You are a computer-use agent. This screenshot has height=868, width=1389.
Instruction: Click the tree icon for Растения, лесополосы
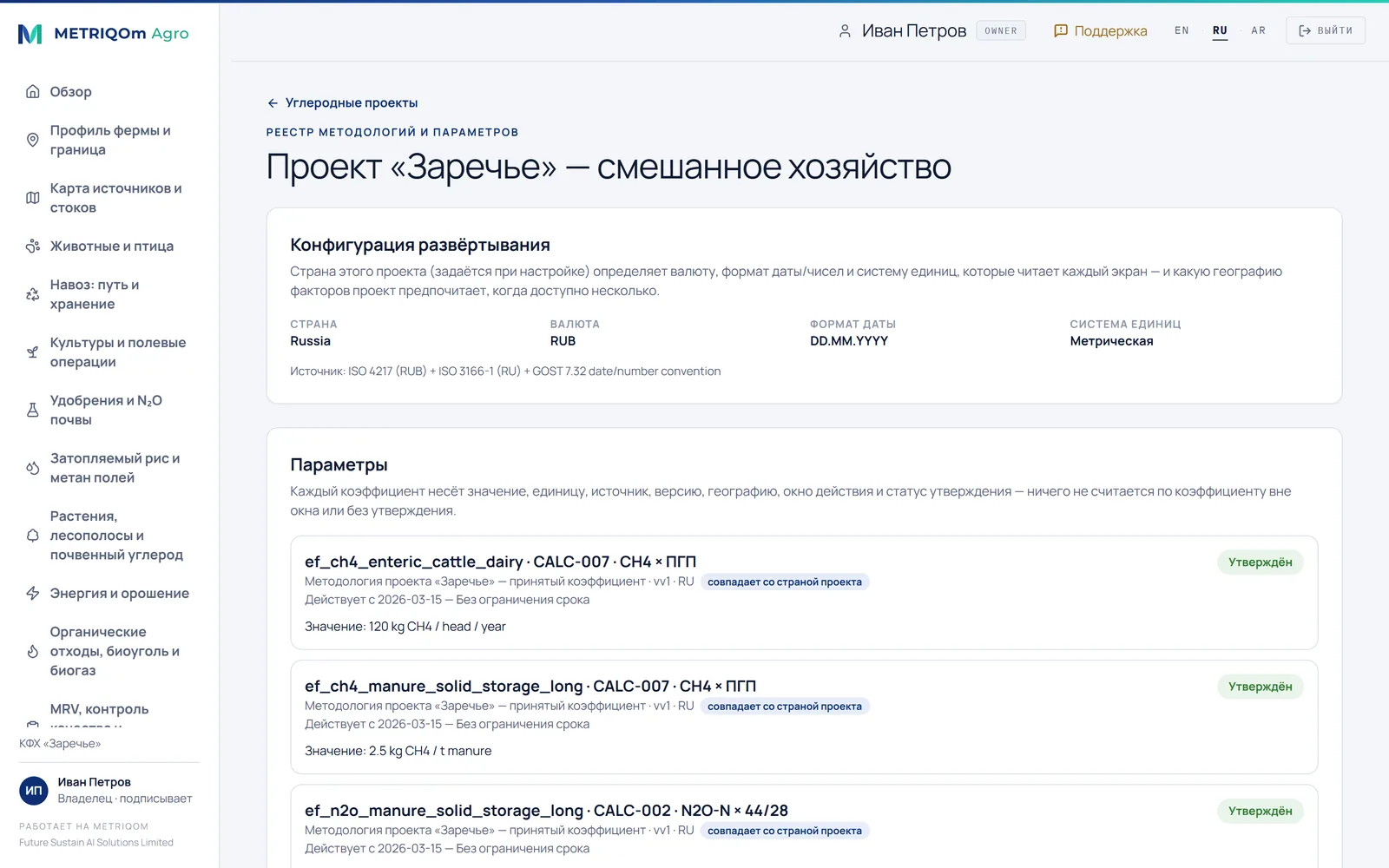[33, 536]
